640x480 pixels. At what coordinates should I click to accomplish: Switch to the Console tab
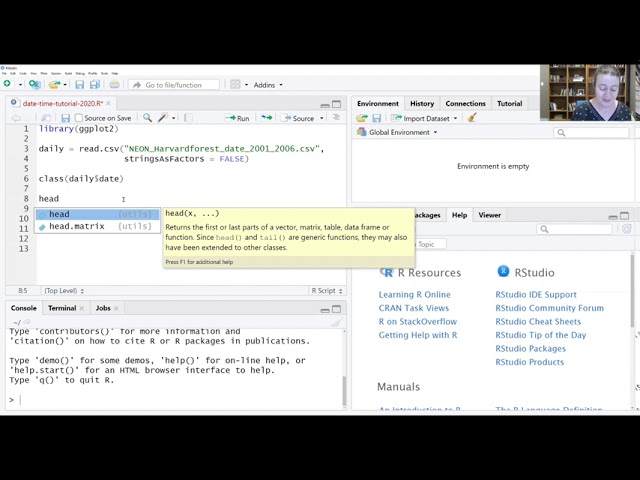coord(24,308)
